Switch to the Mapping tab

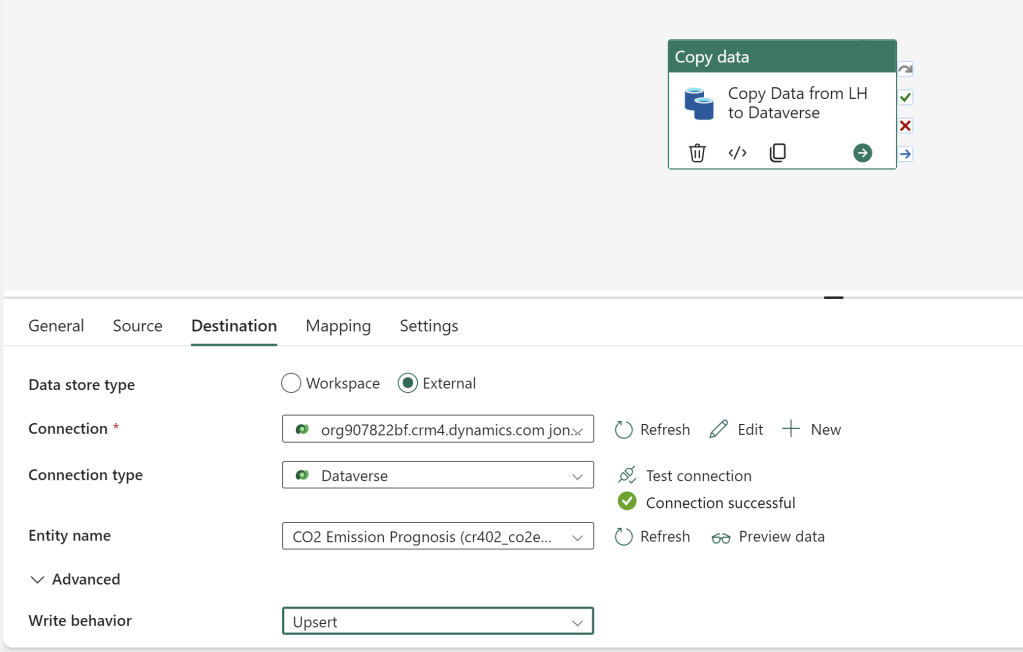tap(338, 326)
